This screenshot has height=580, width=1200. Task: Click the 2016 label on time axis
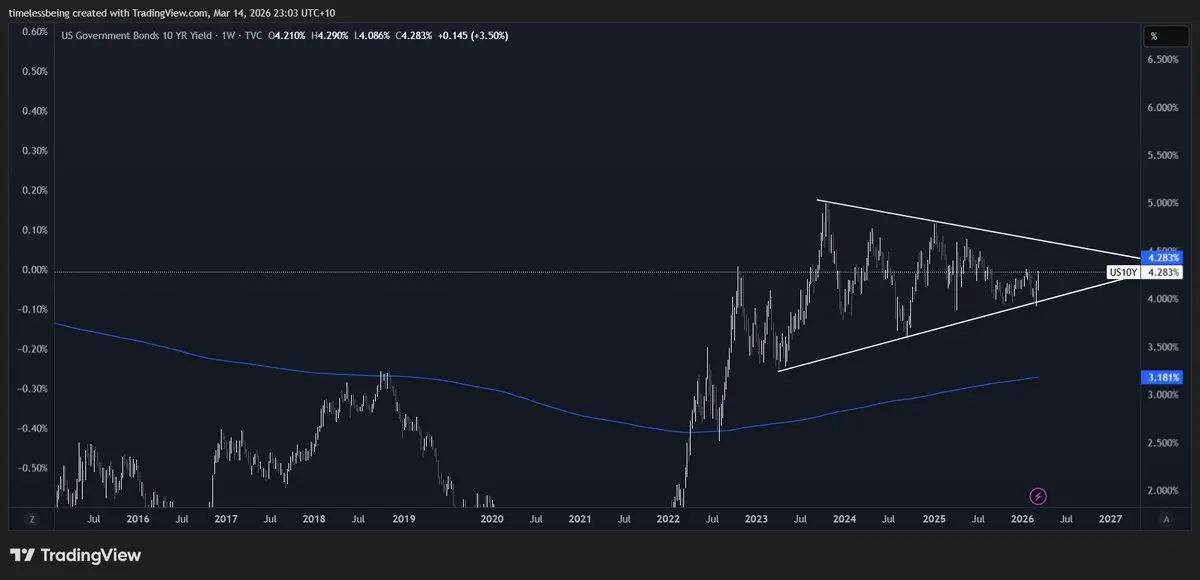(x=138, y=519)
